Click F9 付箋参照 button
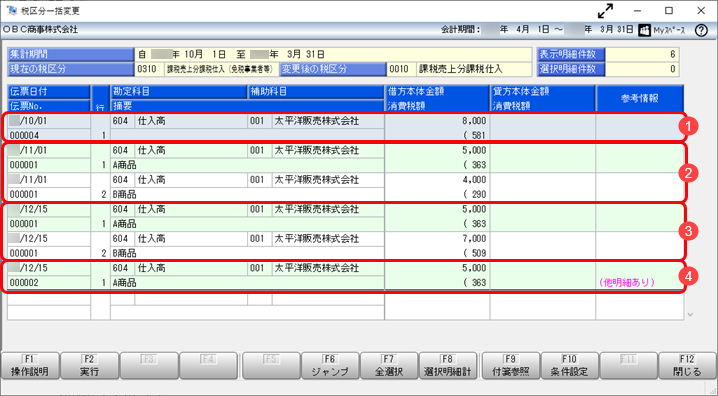The image size is (718, 396). (511, 366)
